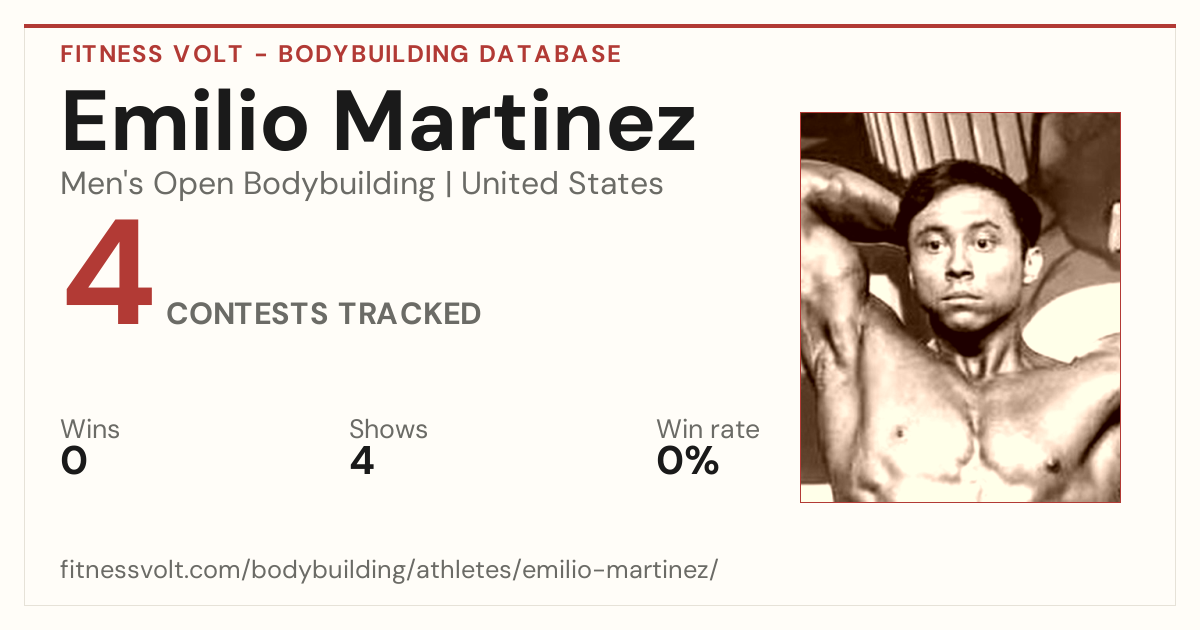1200x630 pixels.
Task: Click the Emilio Martinez athlete photo
Action: [960, 307]
